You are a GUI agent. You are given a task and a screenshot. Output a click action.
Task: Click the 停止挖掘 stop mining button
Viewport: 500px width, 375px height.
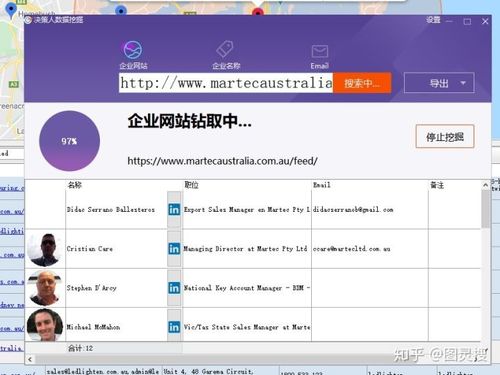coord(445,136)
